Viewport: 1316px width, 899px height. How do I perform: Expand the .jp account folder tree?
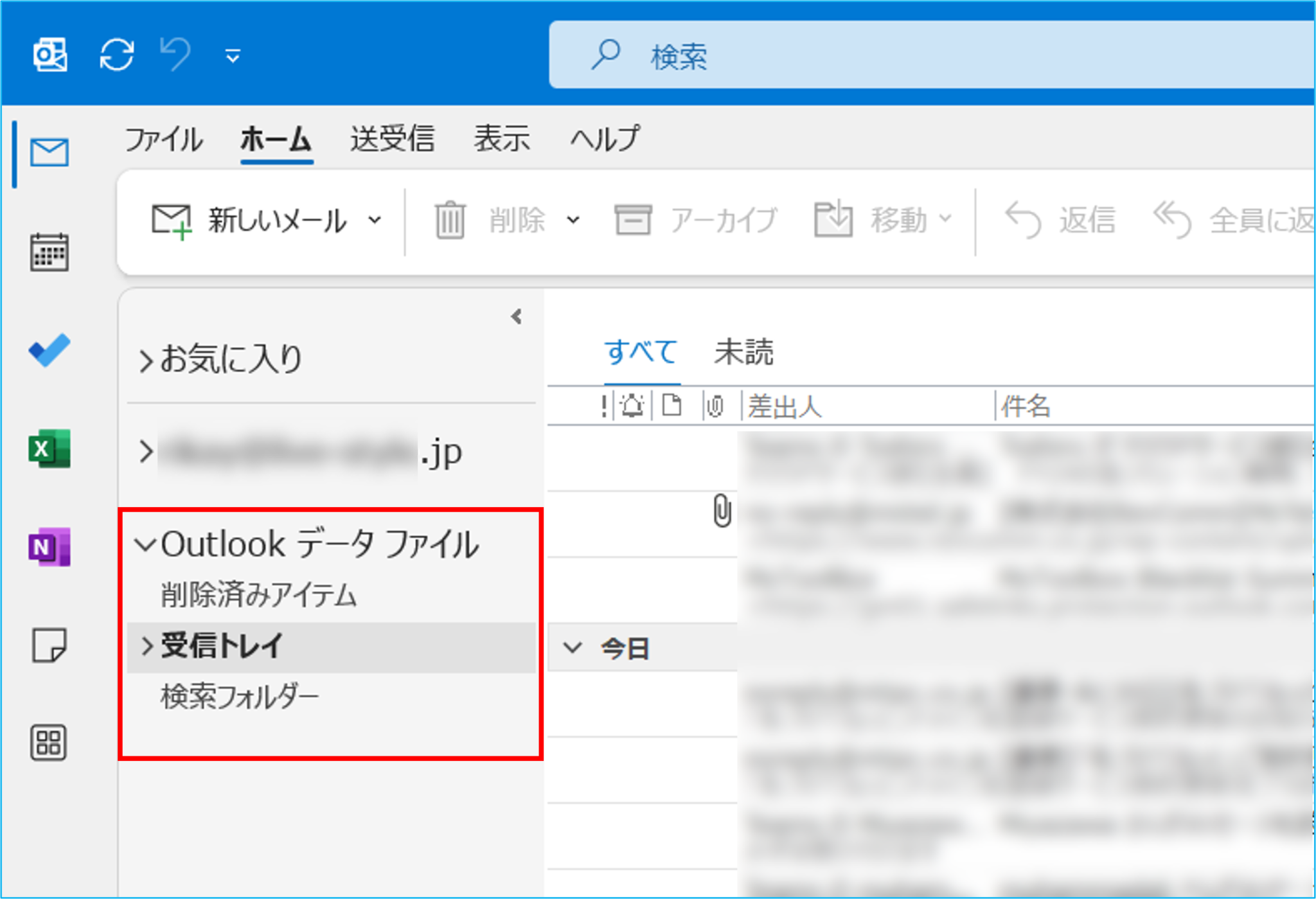(x=146, y=451)
